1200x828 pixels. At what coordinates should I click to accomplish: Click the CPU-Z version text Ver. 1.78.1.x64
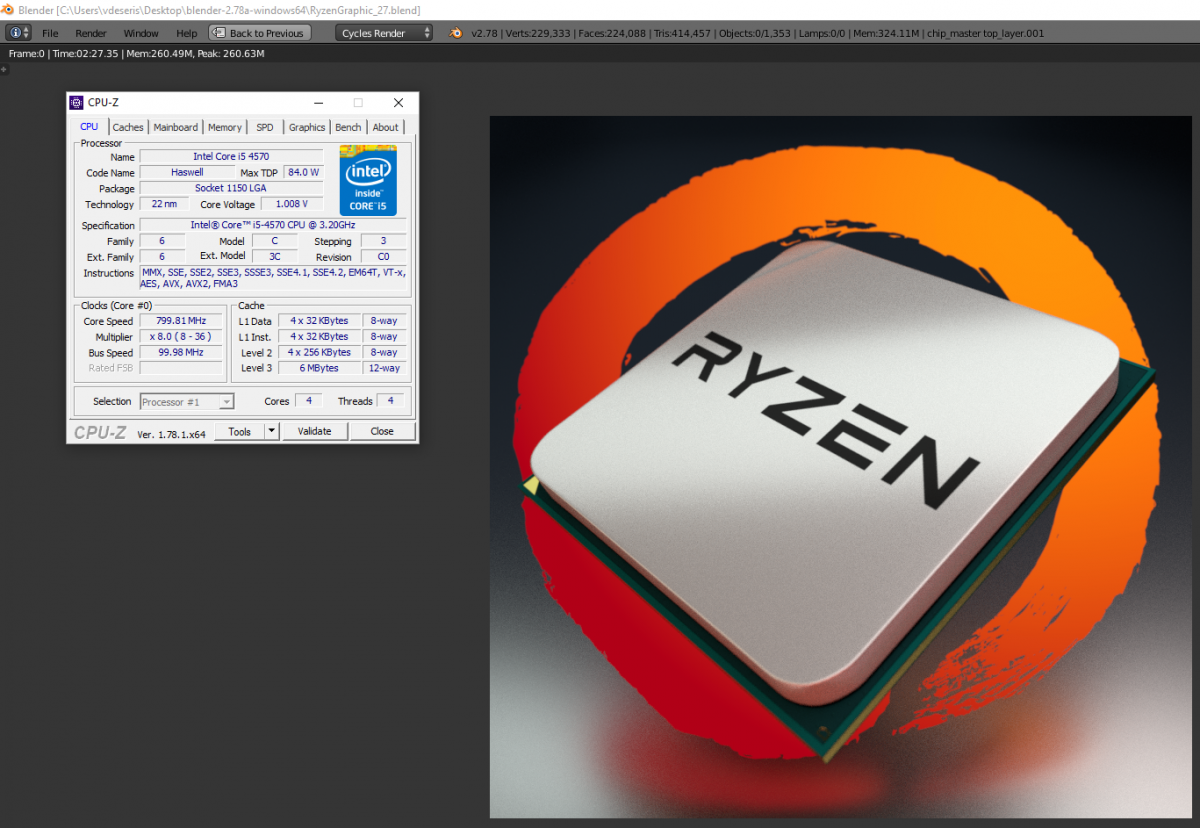[171, 433]
